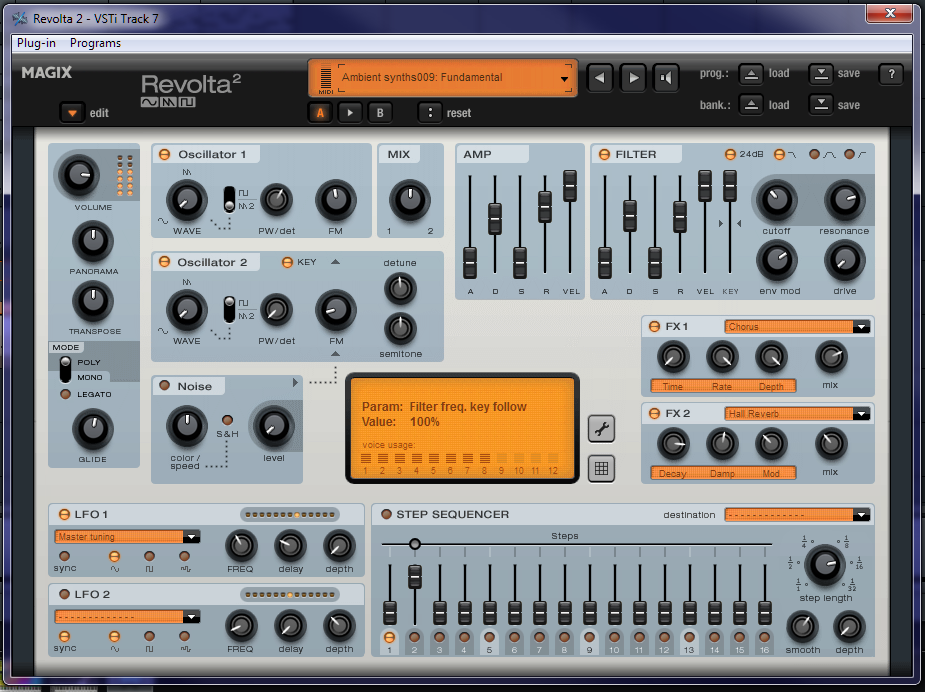This screenshot has width=925, height=692.
Task: Toggle FX 2 on/off
Action: (654, 414)
